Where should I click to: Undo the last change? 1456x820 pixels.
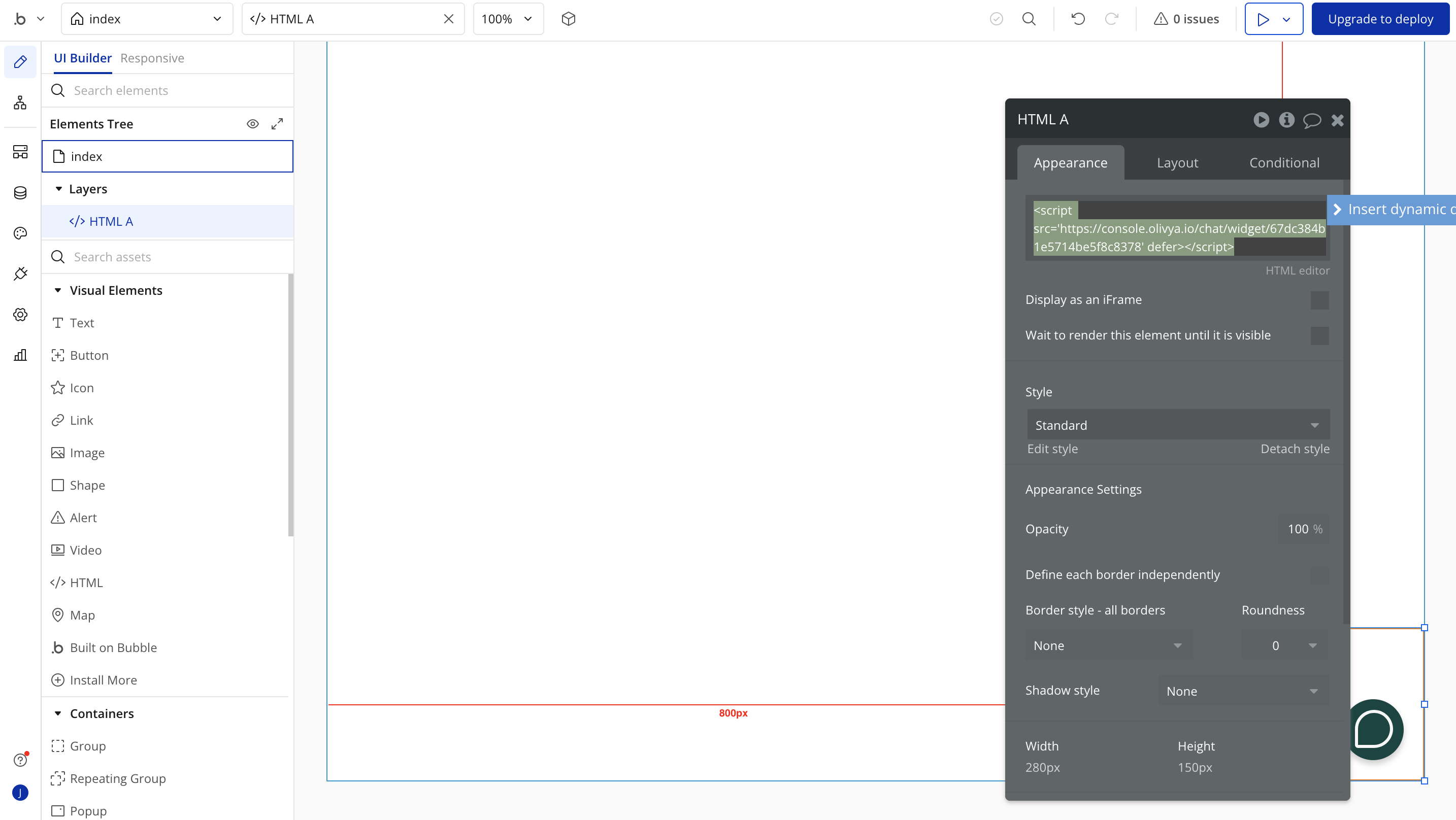click(x=1078, y=19)
